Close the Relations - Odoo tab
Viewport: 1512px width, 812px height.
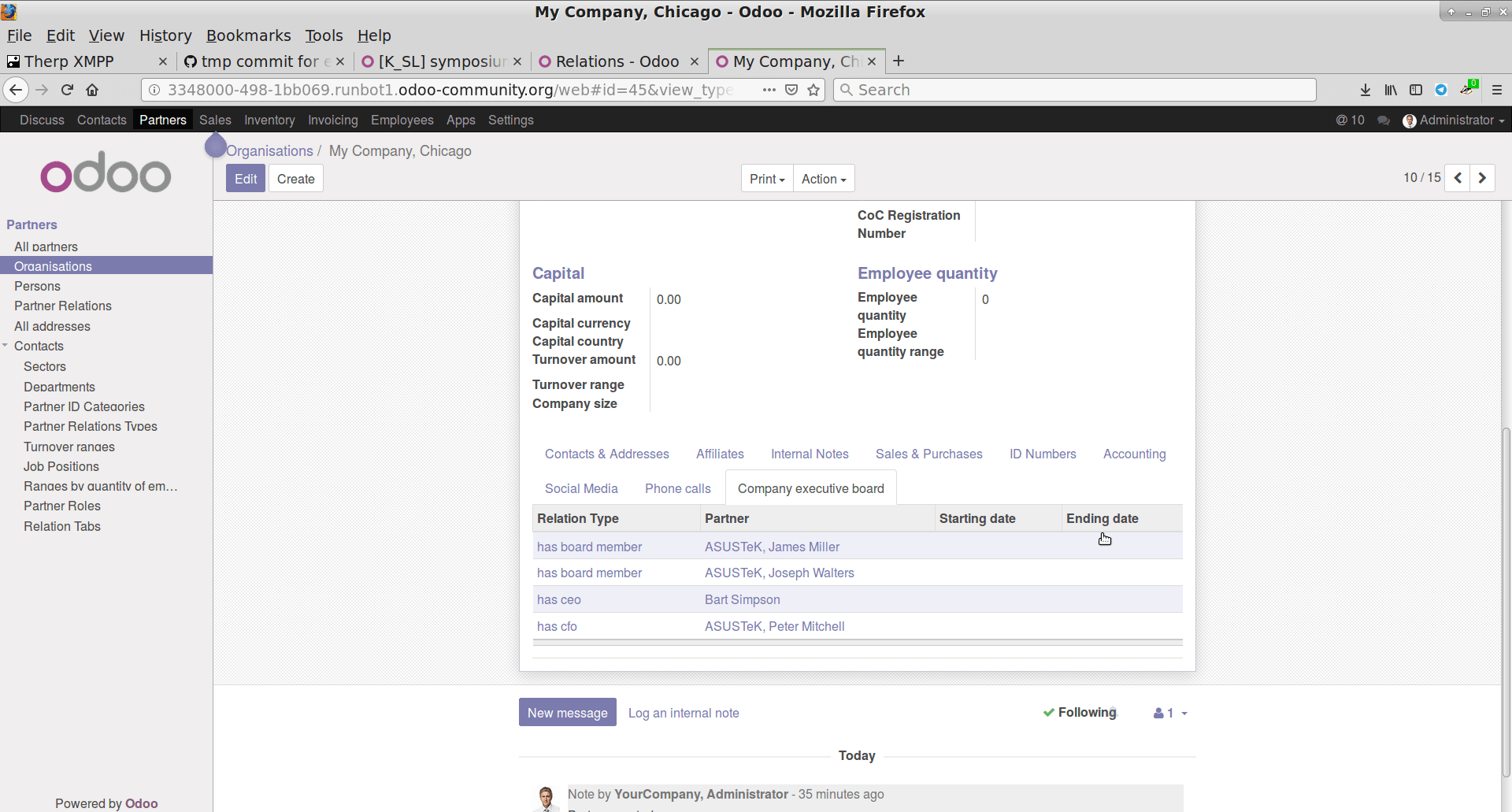pos(695,61)
